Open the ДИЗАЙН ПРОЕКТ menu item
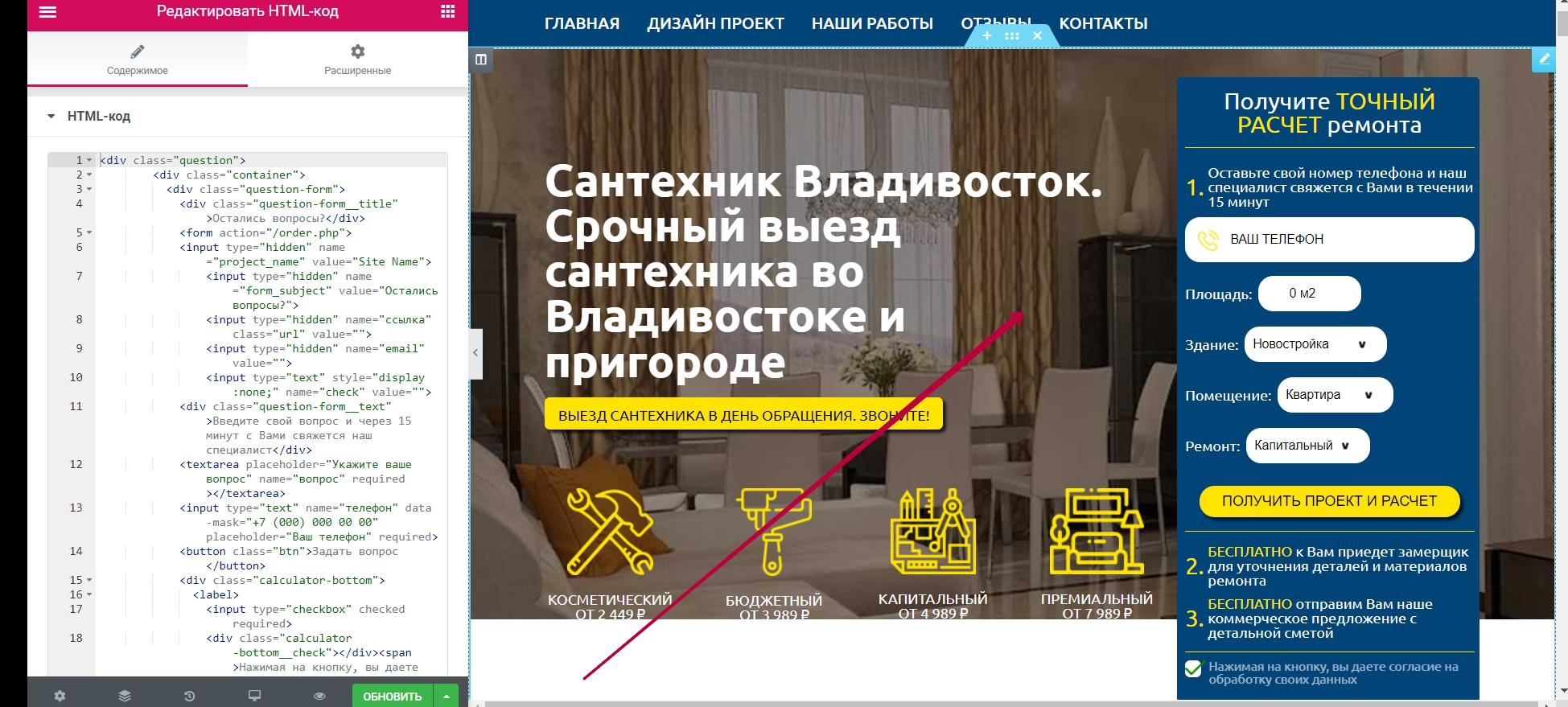Screen dimensions: 1568x707 (715, 23)
